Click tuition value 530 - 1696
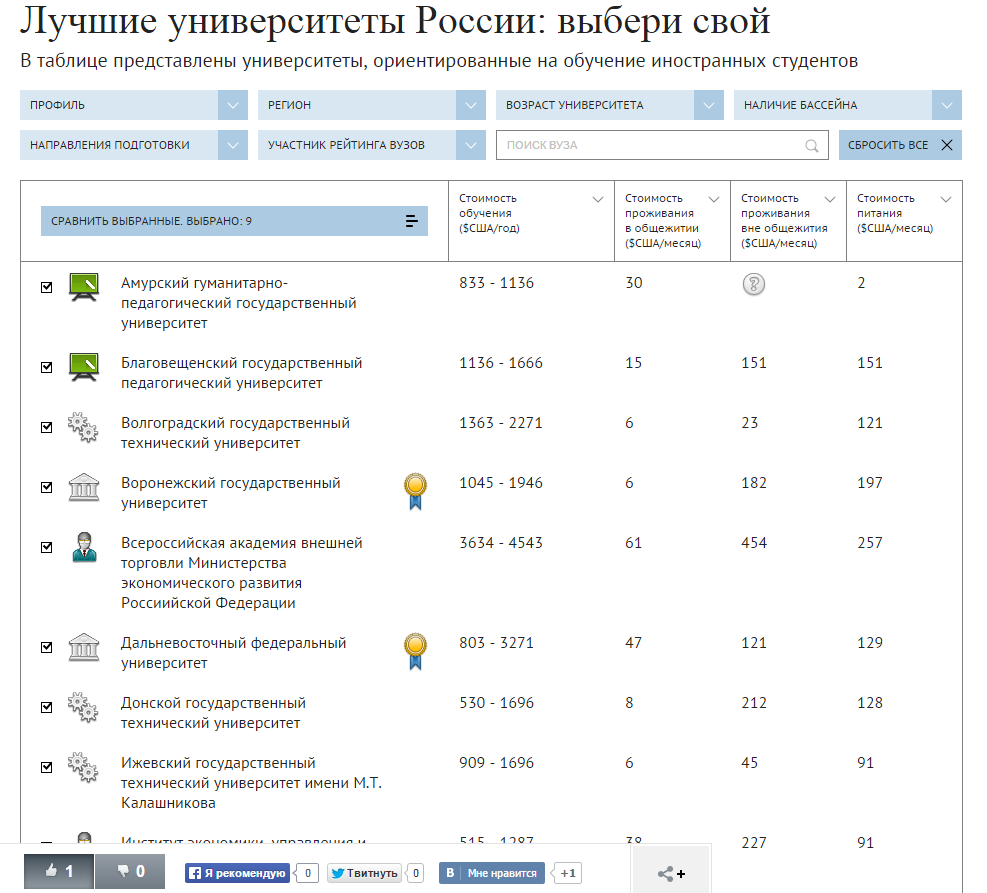Image resolution: width=987 pixels, height=893 pixels. [497, 703]
